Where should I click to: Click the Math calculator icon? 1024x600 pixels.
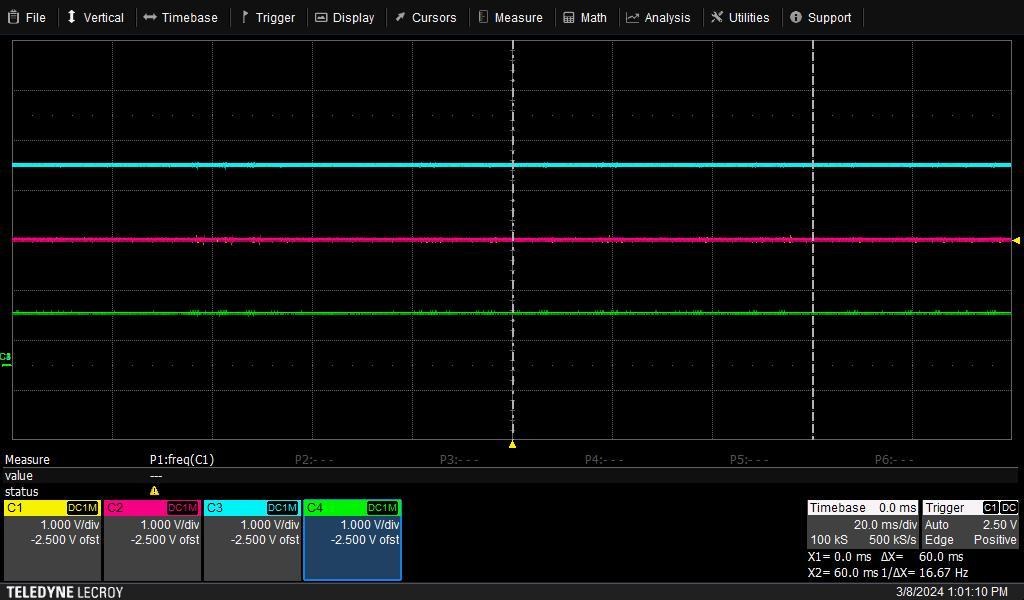coord(569,18)
